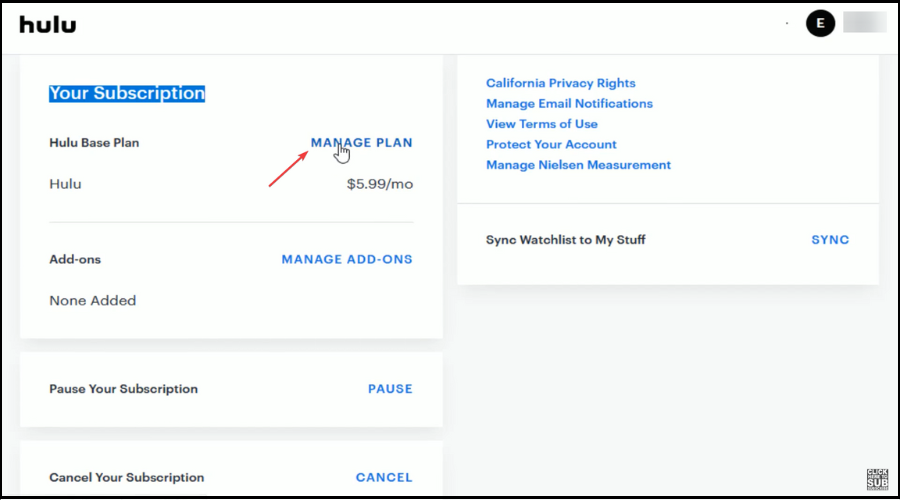Click CANCEL to cancel the subscription

click(x=384, y=478)
